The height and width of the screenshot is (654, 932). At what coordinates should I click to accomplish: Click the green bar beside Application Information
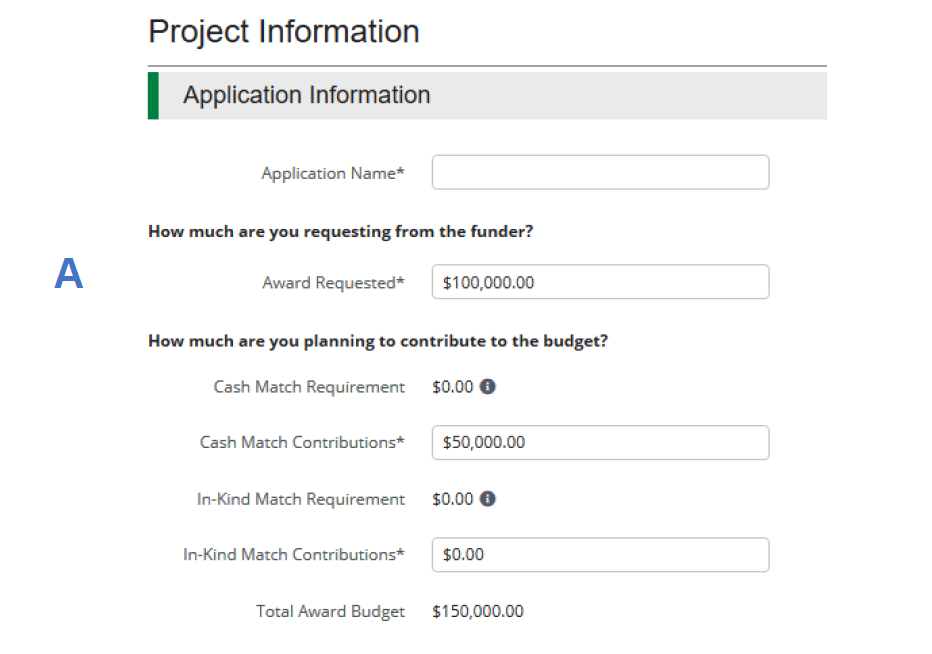point(153,96)
